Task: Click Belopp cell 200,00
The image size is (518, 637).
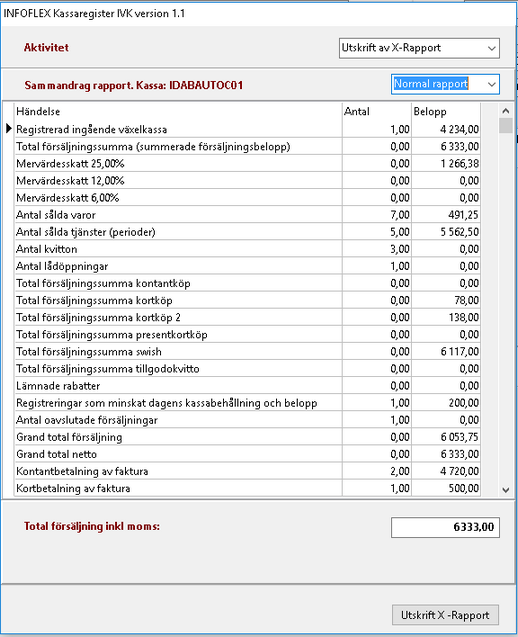Action: click(x=446, y=403)
